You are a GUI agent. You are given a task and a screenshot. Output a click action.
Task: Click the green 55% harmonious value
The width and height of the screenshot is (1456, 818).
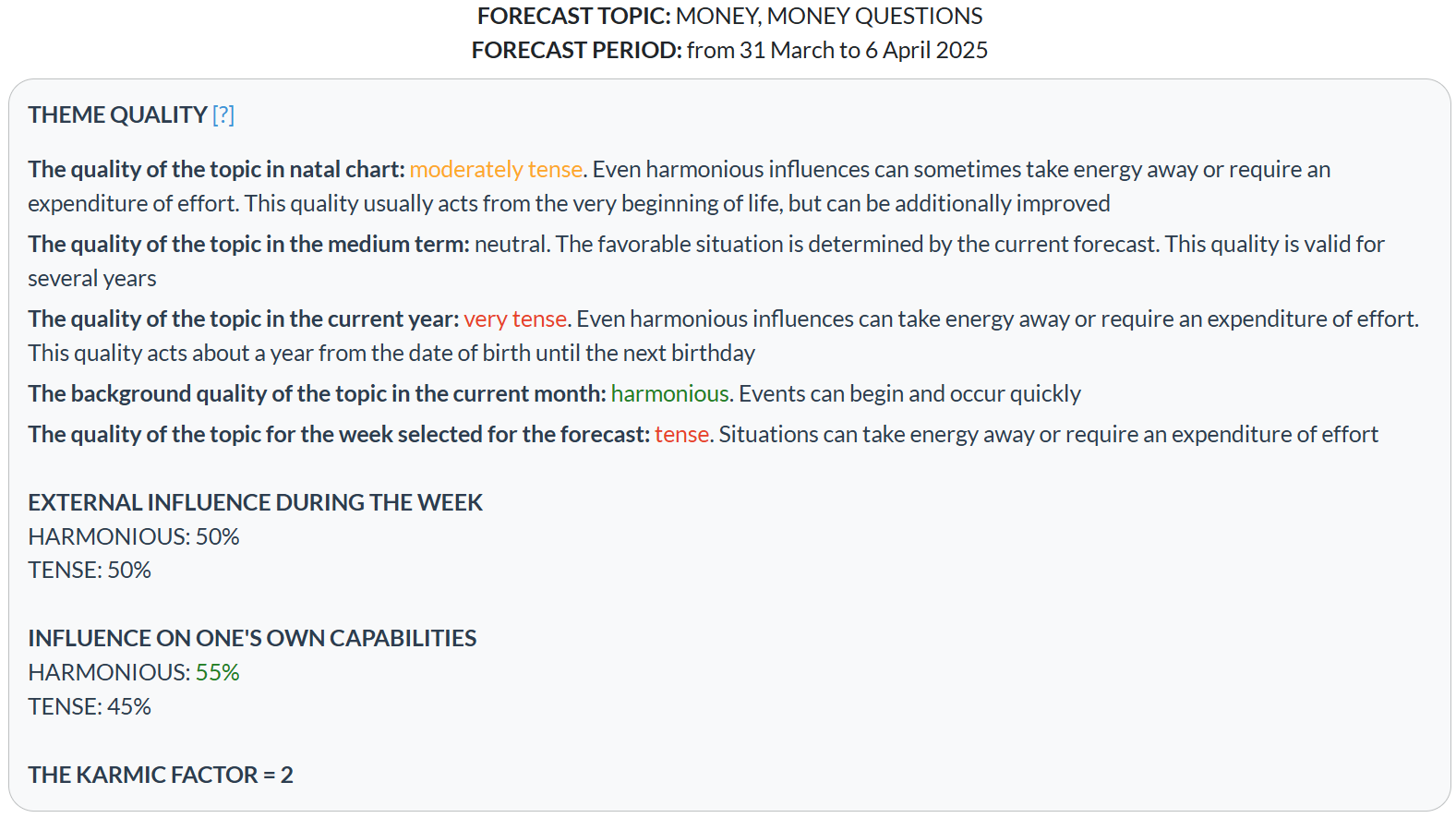pos(218,673)
